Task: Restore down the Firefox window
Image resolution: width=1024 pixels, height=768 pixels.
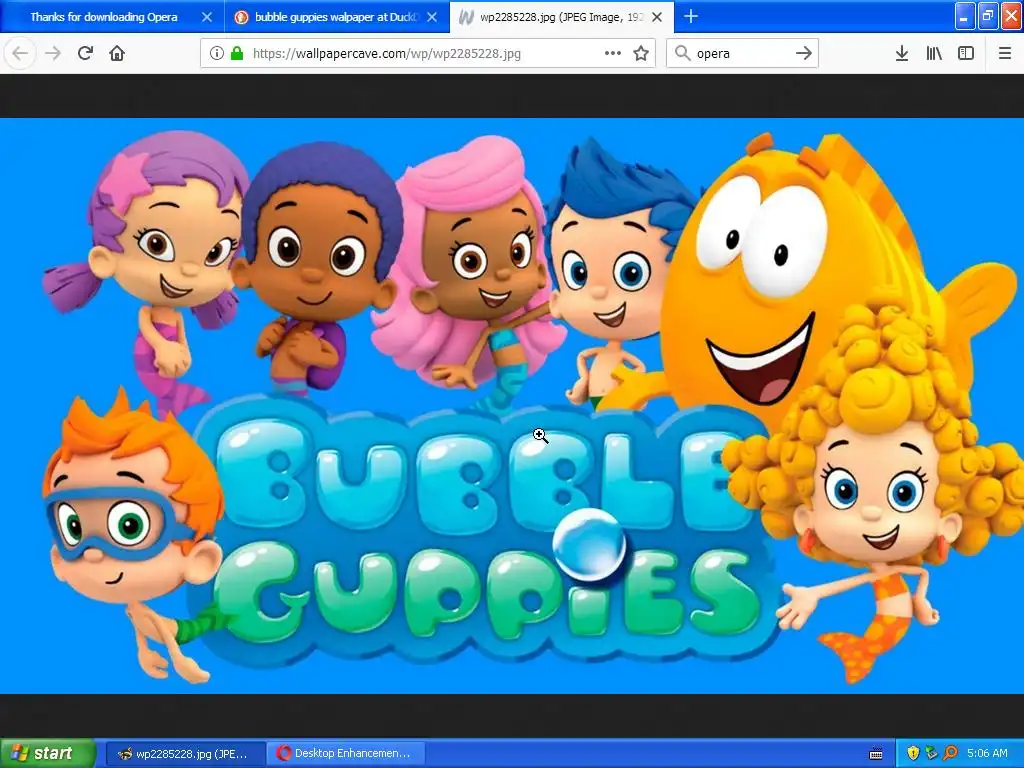Action: (x=988, y=16)
